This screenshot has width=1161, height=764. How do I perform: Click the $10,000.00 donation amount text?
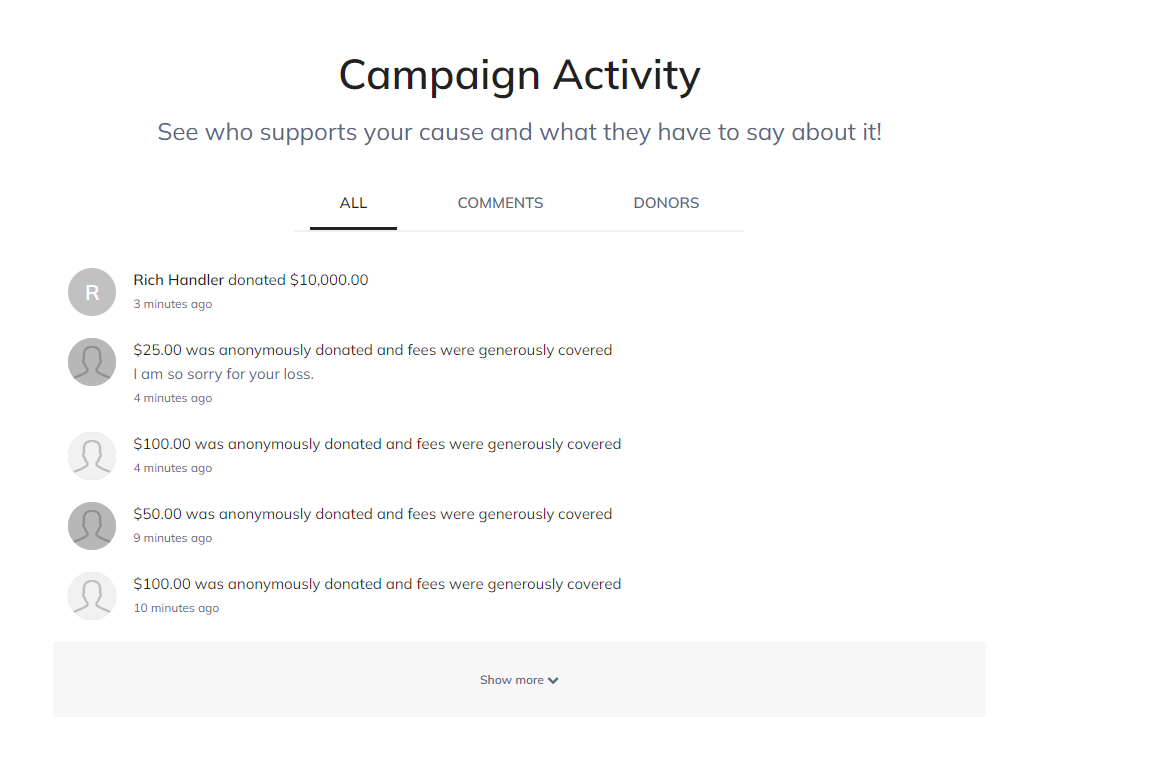(x=329, y=280)
